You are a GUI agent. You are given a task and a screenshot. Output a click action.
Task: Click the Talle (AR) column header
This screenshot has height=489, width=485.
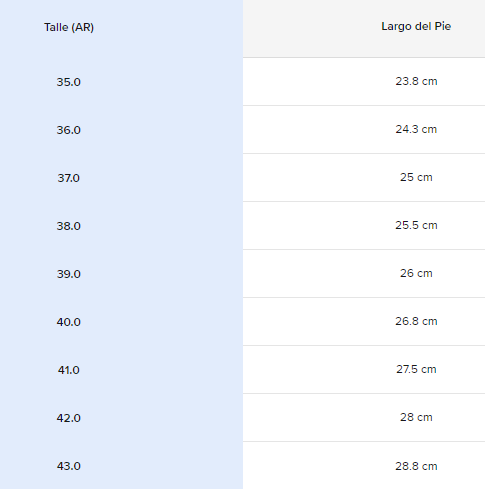(x=69, y=27)
